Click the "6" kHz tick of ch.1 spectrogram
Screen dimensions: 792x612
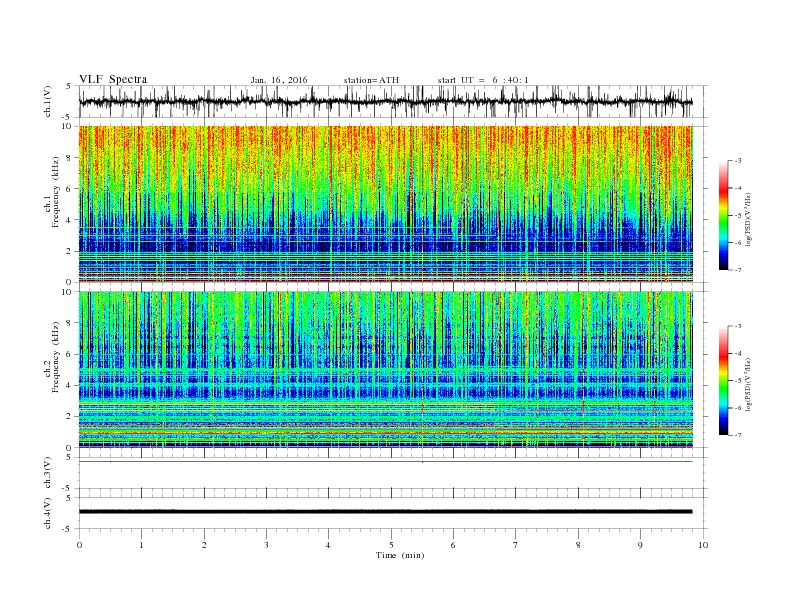pos(69,189)
